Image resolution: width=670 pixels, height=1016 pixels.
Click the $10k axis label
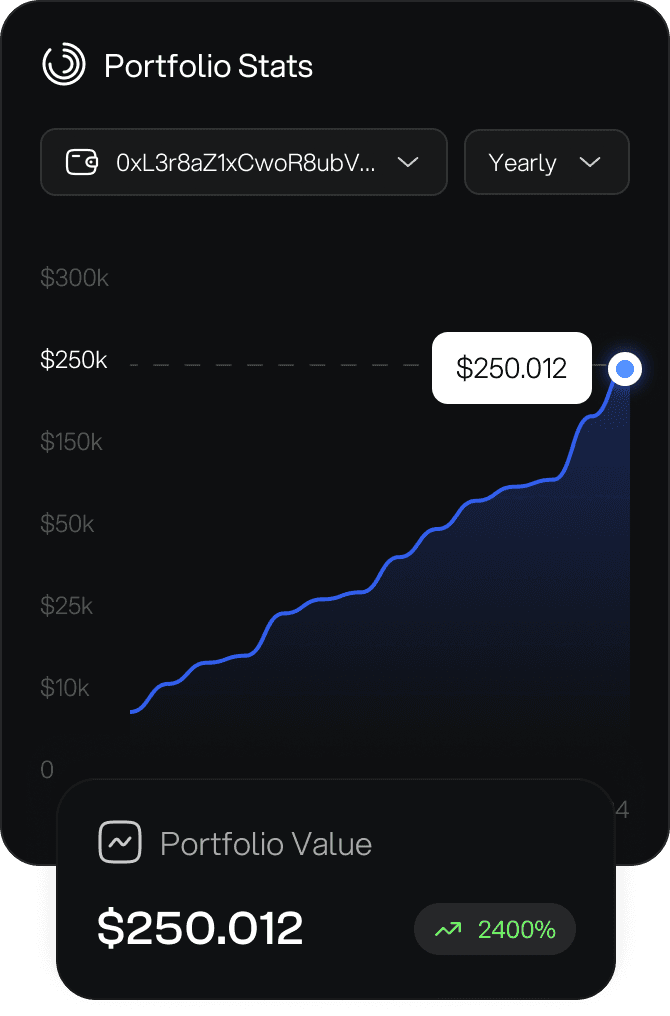point(65,688)
